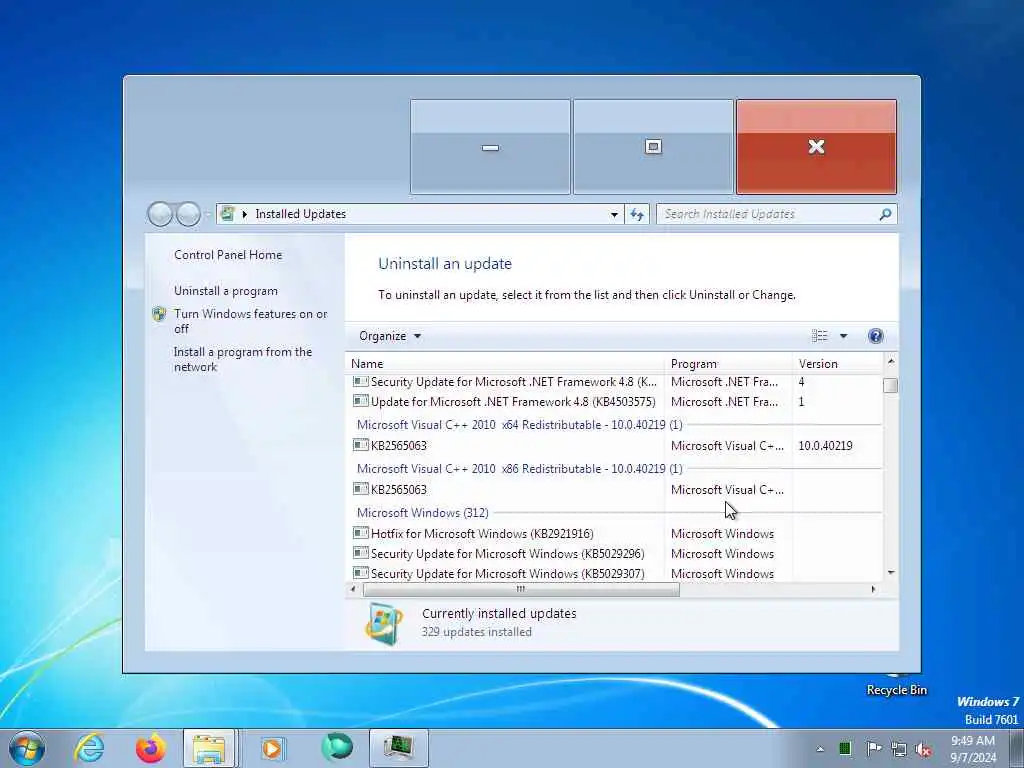Click Currently installed updates icon in details pane

coord(384,624)
